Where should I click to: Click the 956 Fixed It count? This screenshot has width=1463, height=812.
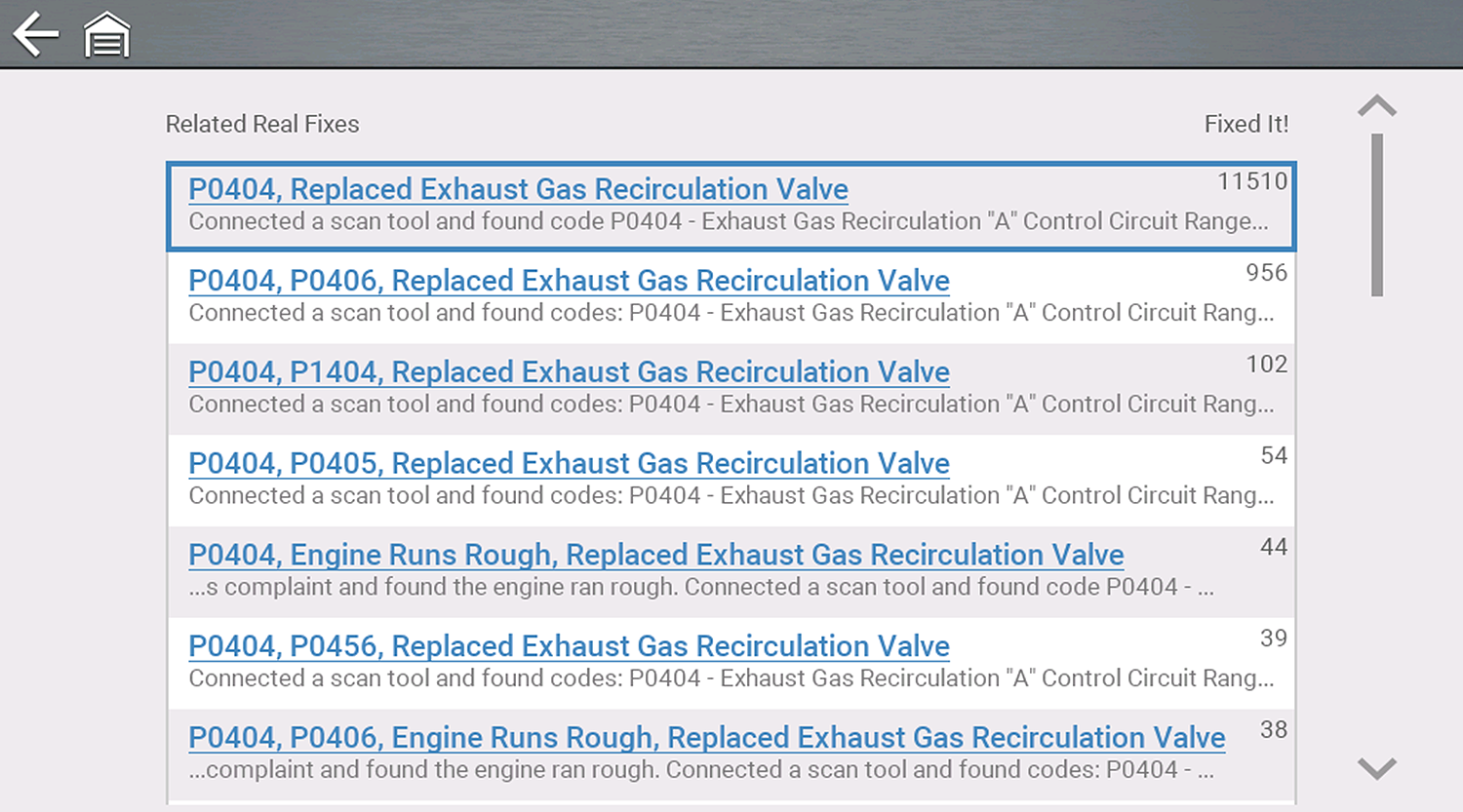pos(1266,273)
